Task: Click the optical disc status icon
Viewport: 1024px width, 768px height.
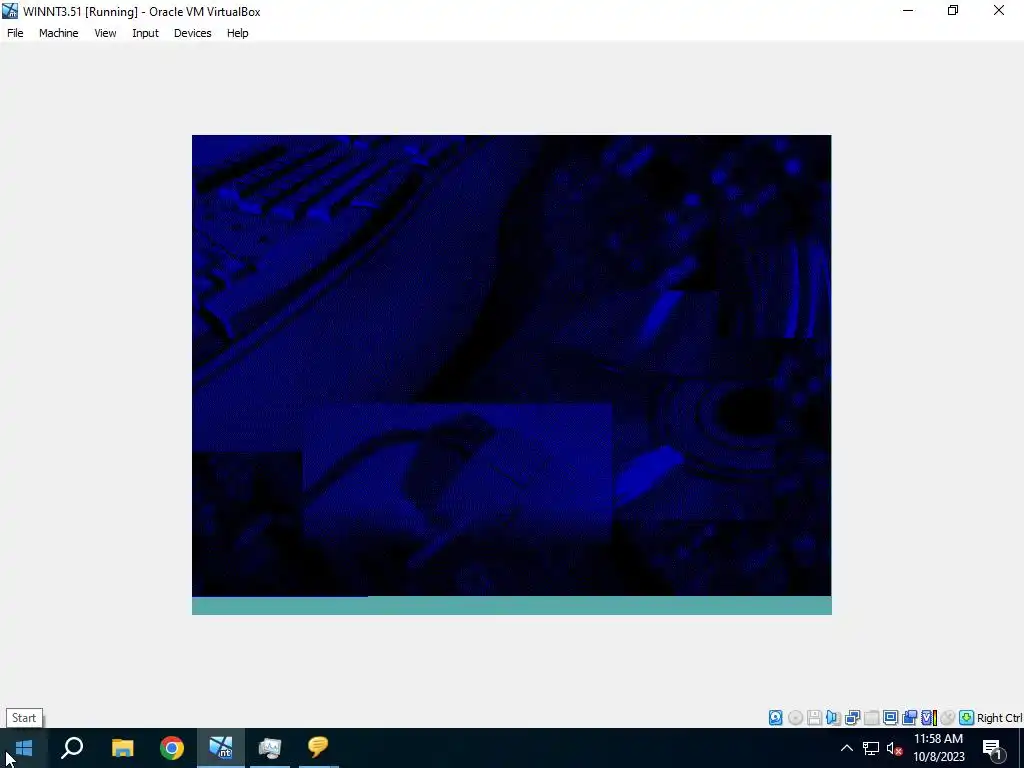Action: coord(795,718)
